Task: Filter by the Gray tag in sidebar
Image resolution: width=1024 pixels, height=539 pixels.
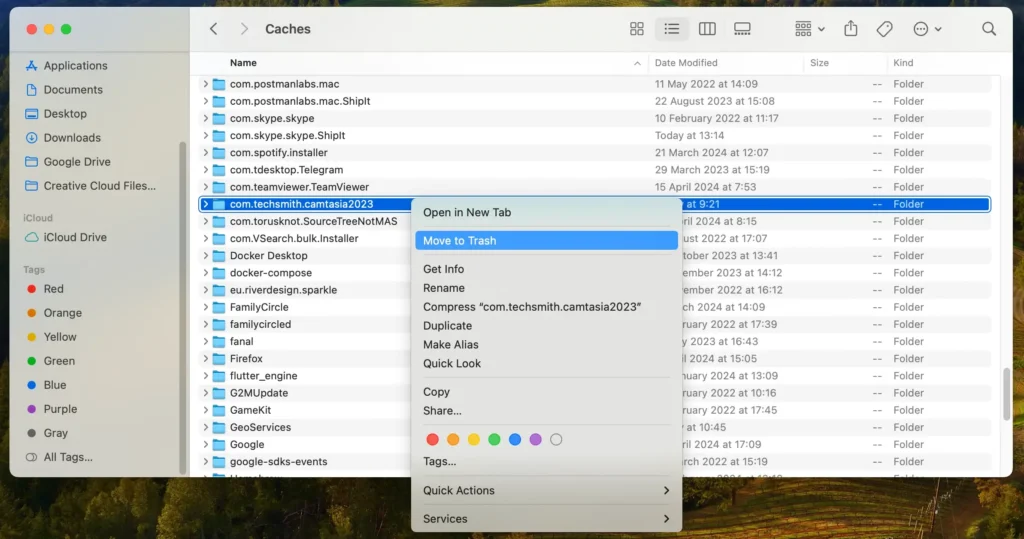Action: coord(46,433)
